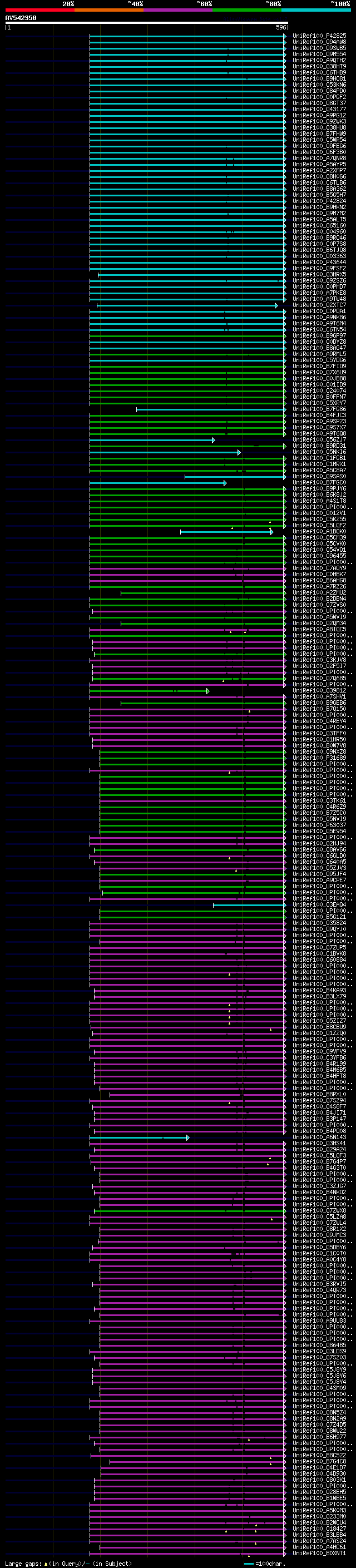Open hit UniRef100_Q9M554

(x=319, y=54)
